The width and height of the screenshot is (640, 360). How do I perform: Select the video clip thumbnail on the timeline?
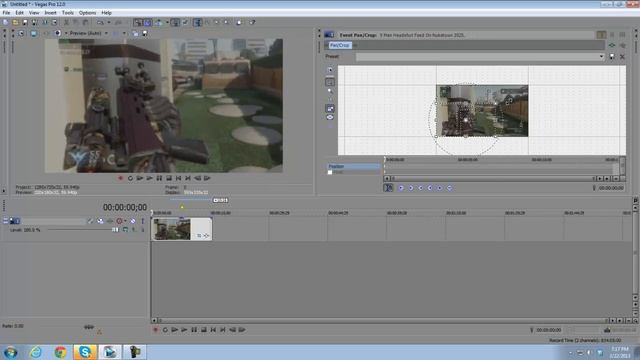172,229
